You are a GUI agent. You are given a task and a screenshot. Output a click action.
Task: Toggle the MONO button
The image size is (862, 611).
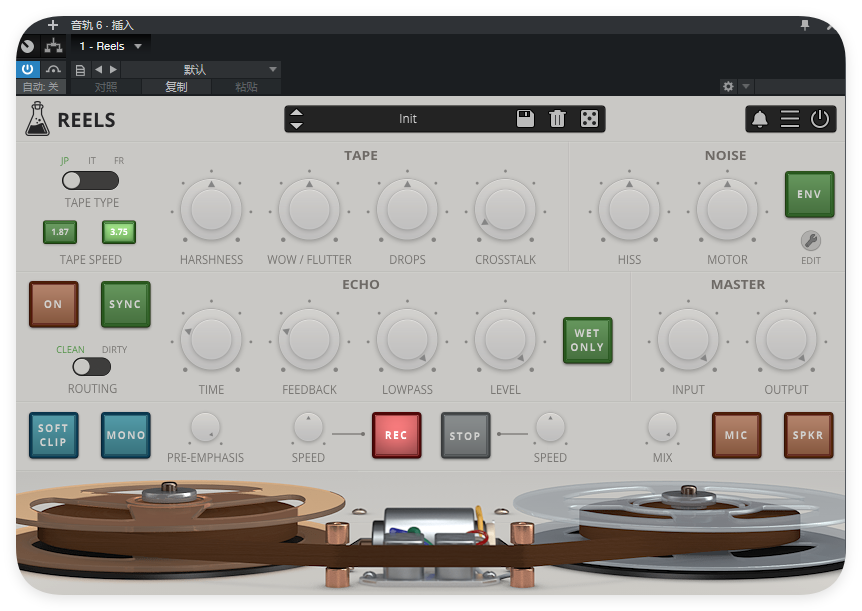click(125, 435)
